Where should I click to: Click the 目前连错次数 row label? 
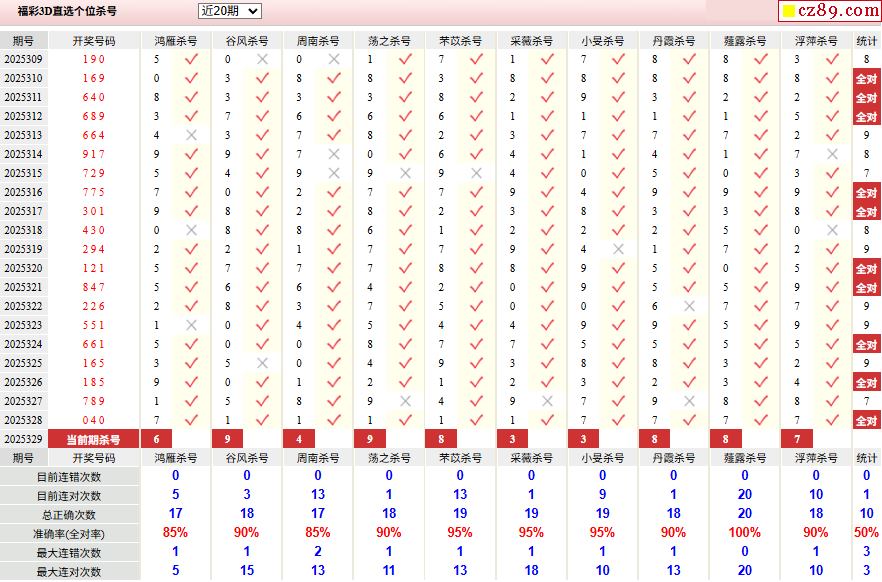[x=69, y=477]
